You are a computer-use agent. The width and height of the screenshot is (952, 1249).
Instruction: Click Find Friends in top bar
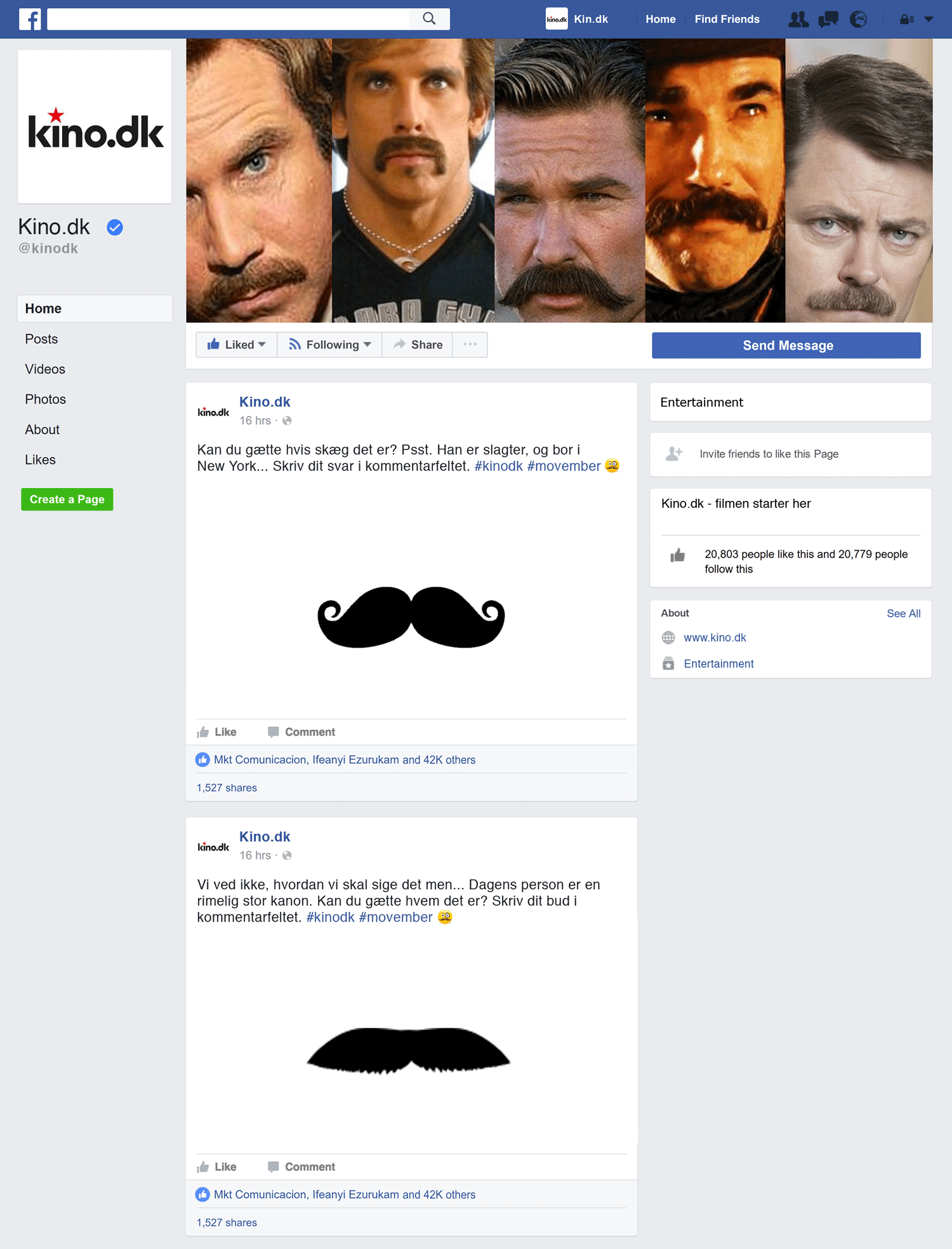point(727,19)
